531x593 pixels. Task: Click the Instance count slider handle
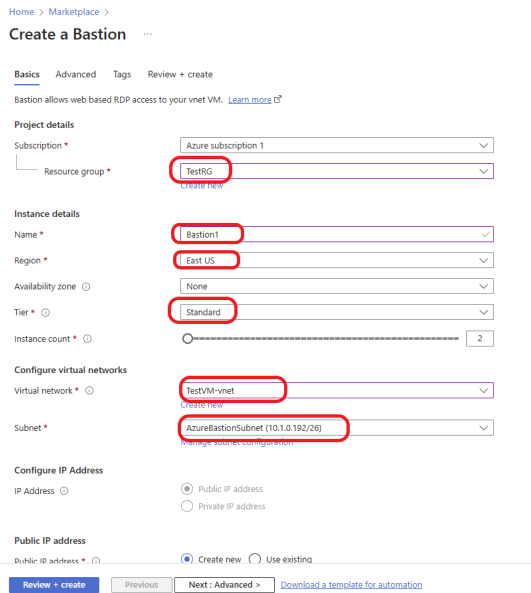(x=188, y=338)
